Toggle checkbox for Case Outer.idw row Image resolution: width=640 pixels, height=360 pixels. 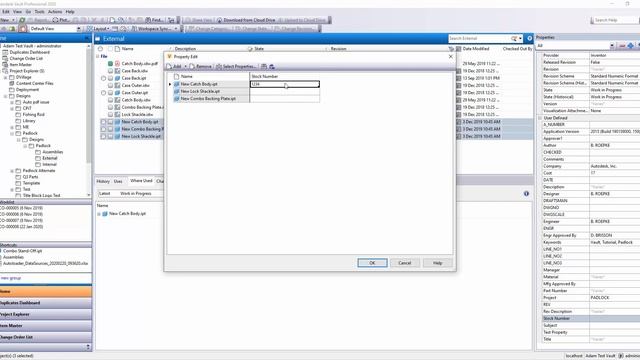(110, 85)
